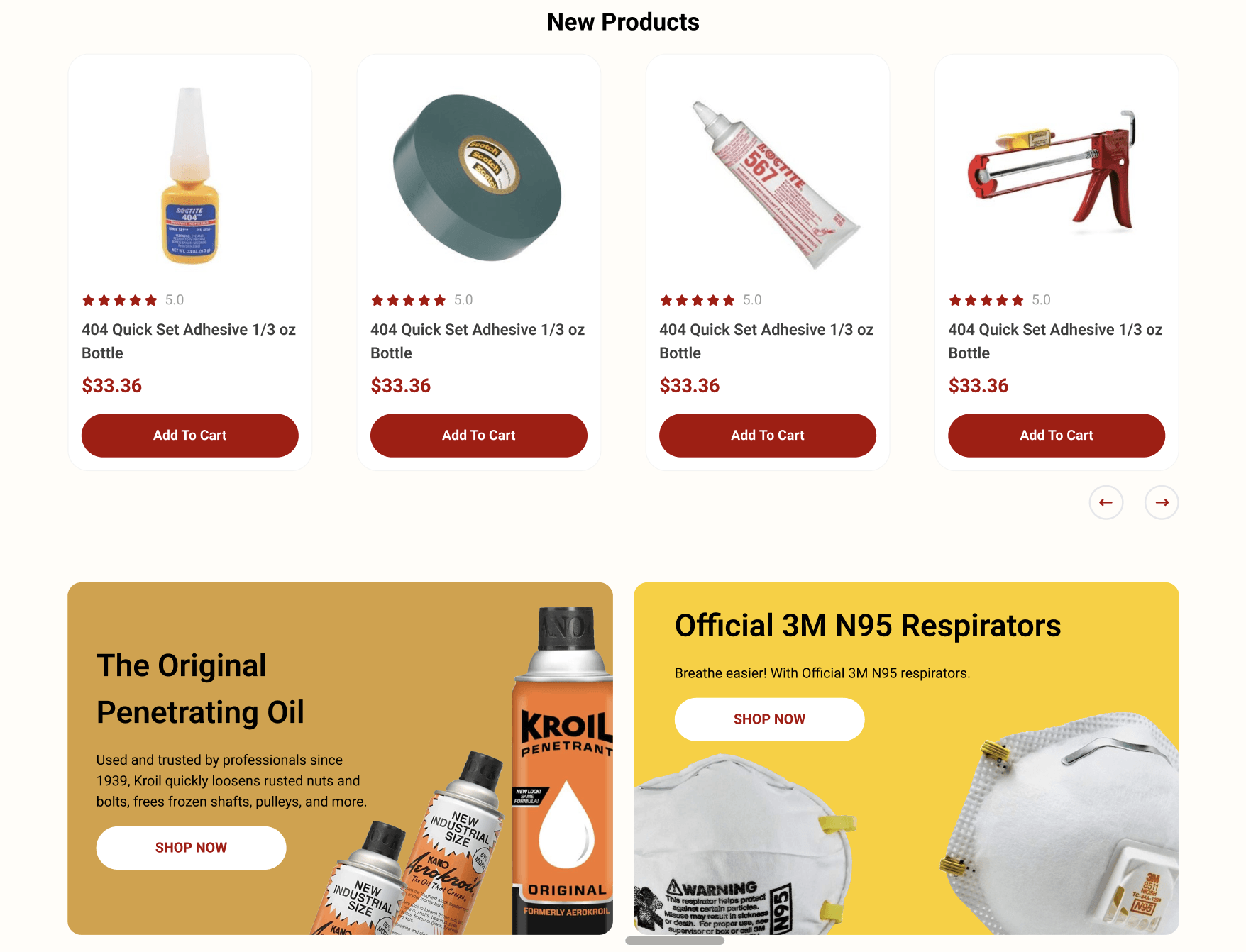Open the Loctite 404 bottle product image
This screenshot has width=1246, height=952.
(189, 175)
